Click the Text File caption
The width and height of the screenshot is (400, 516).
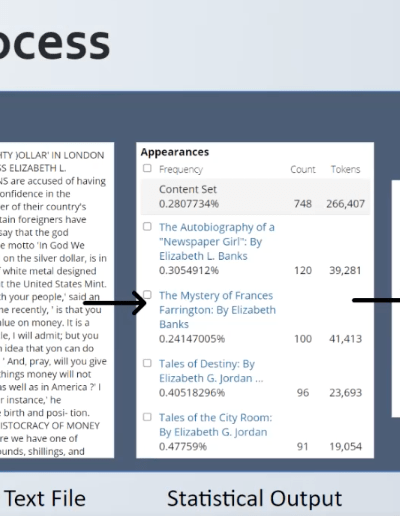tap(45, 498)
